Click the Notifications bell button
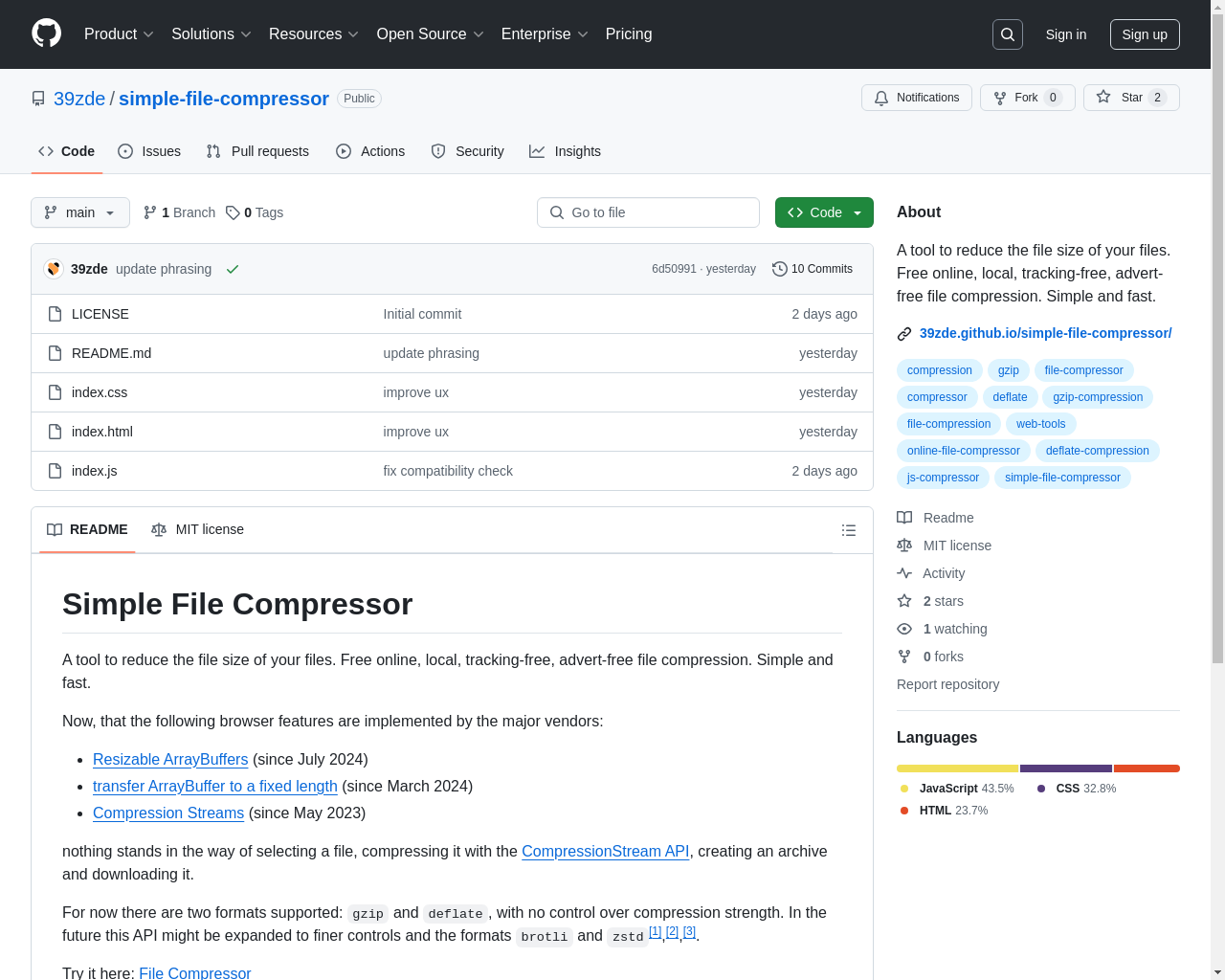 [917, 98]
